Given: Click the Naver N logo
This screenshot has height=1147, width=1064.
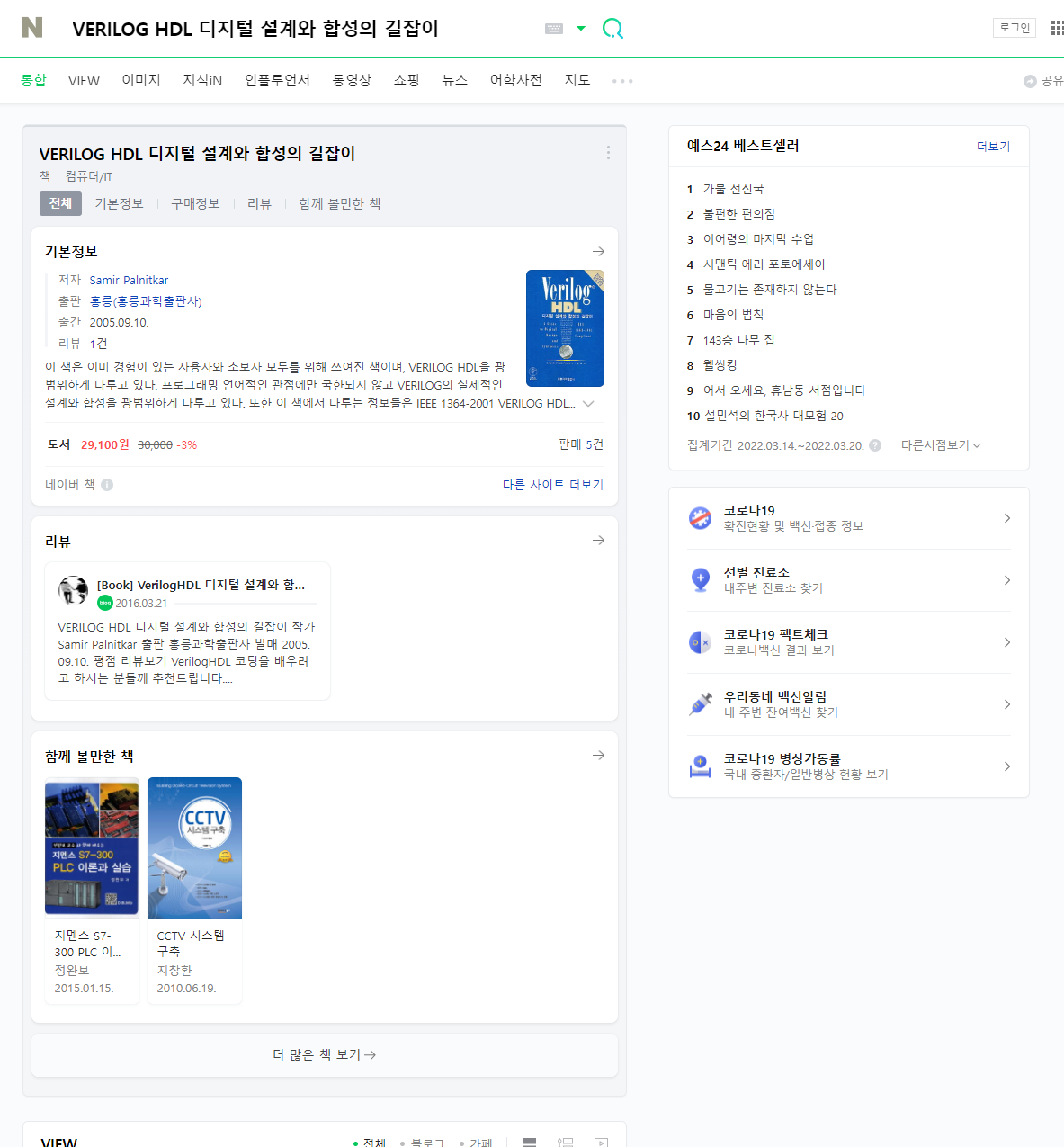Looking at the screenshot, I should coord(32,28).
